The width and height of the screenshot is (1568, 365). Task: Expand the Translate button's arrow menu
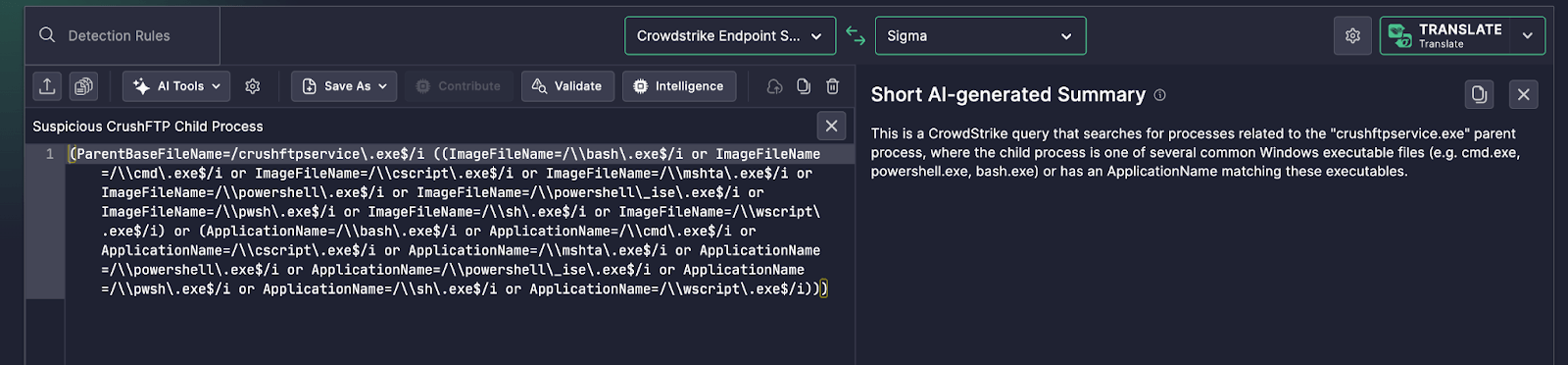click(x=1528, y=36)
